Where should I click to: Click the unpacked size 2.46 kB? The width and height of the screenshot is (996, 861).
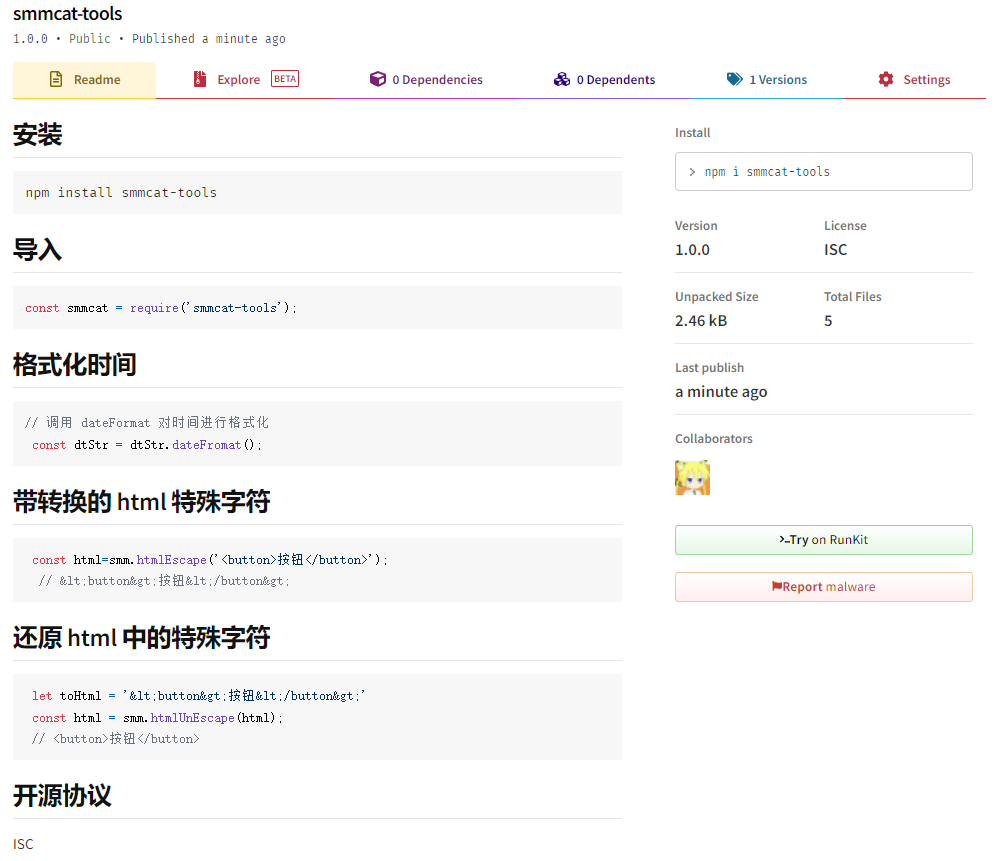(701, 321)
